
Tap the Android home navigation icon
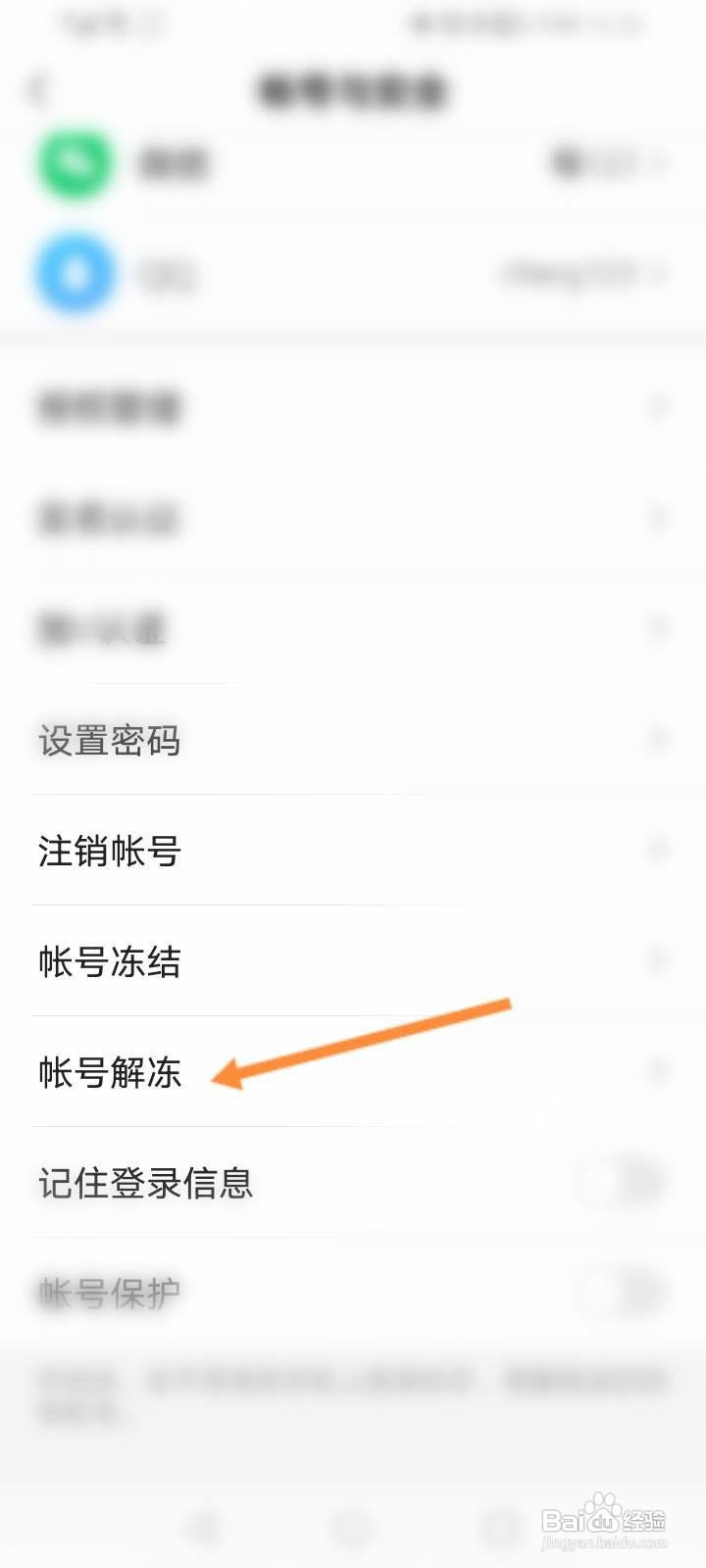click(352, 1527)
